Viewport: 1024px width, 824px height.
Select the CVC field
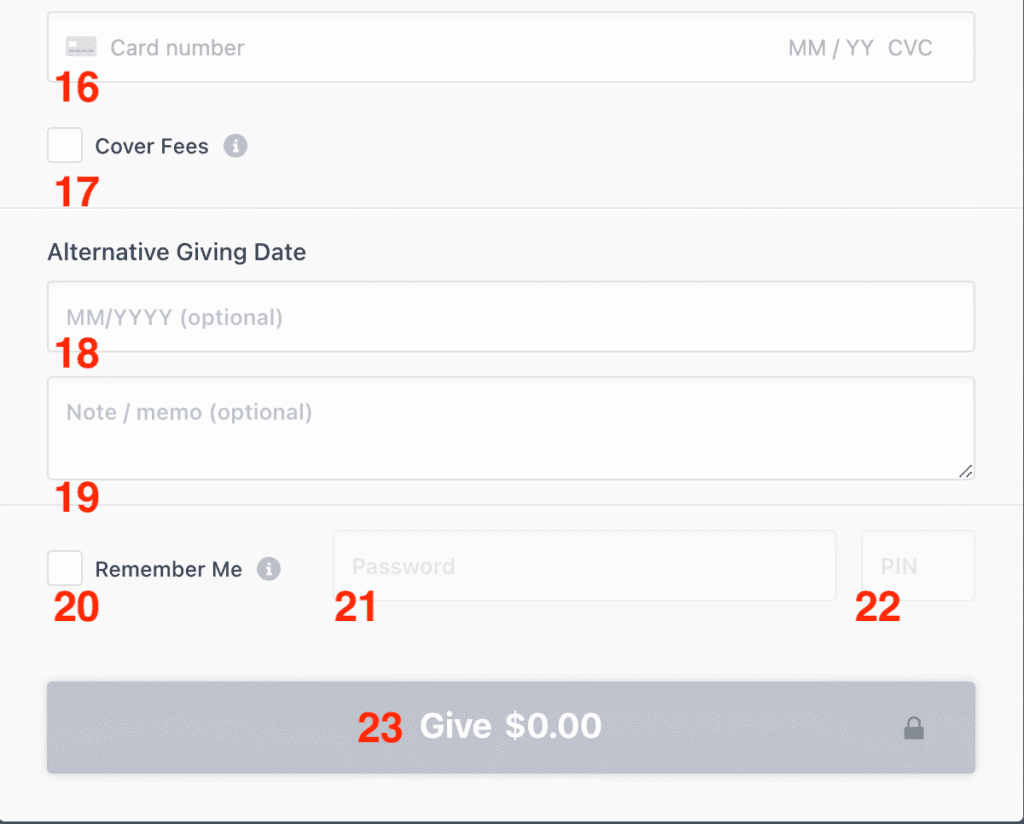coord(910,48)
